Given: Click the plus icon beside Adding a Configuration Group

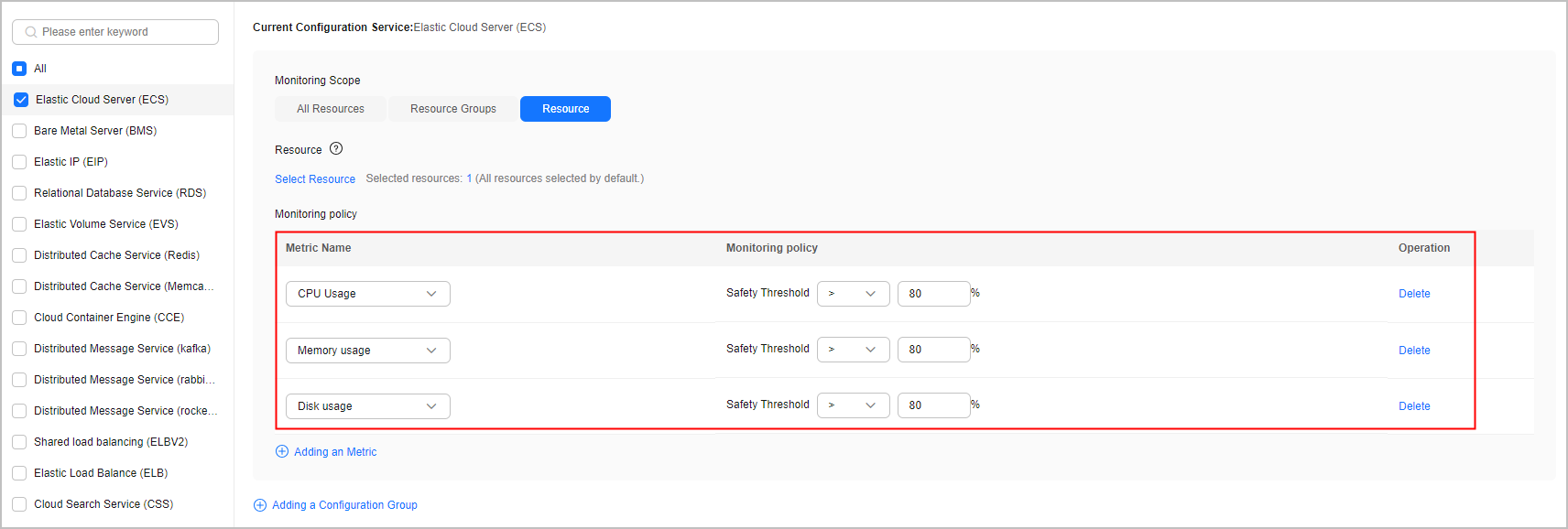Looking at the screenshot, I should click(x=260, y=505).
